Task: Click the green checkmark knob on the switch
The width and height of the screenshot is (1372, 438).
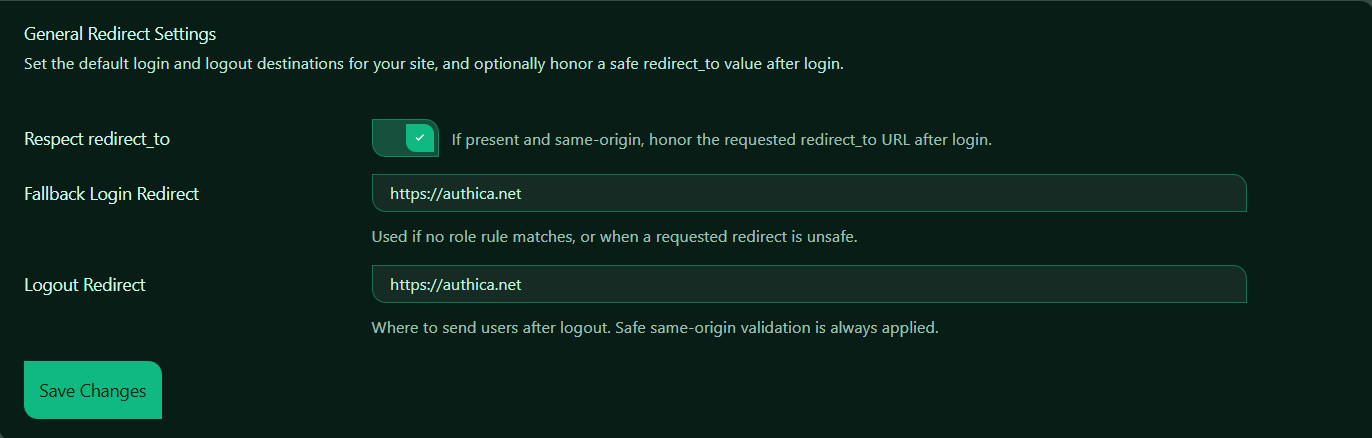Action: 420,138
